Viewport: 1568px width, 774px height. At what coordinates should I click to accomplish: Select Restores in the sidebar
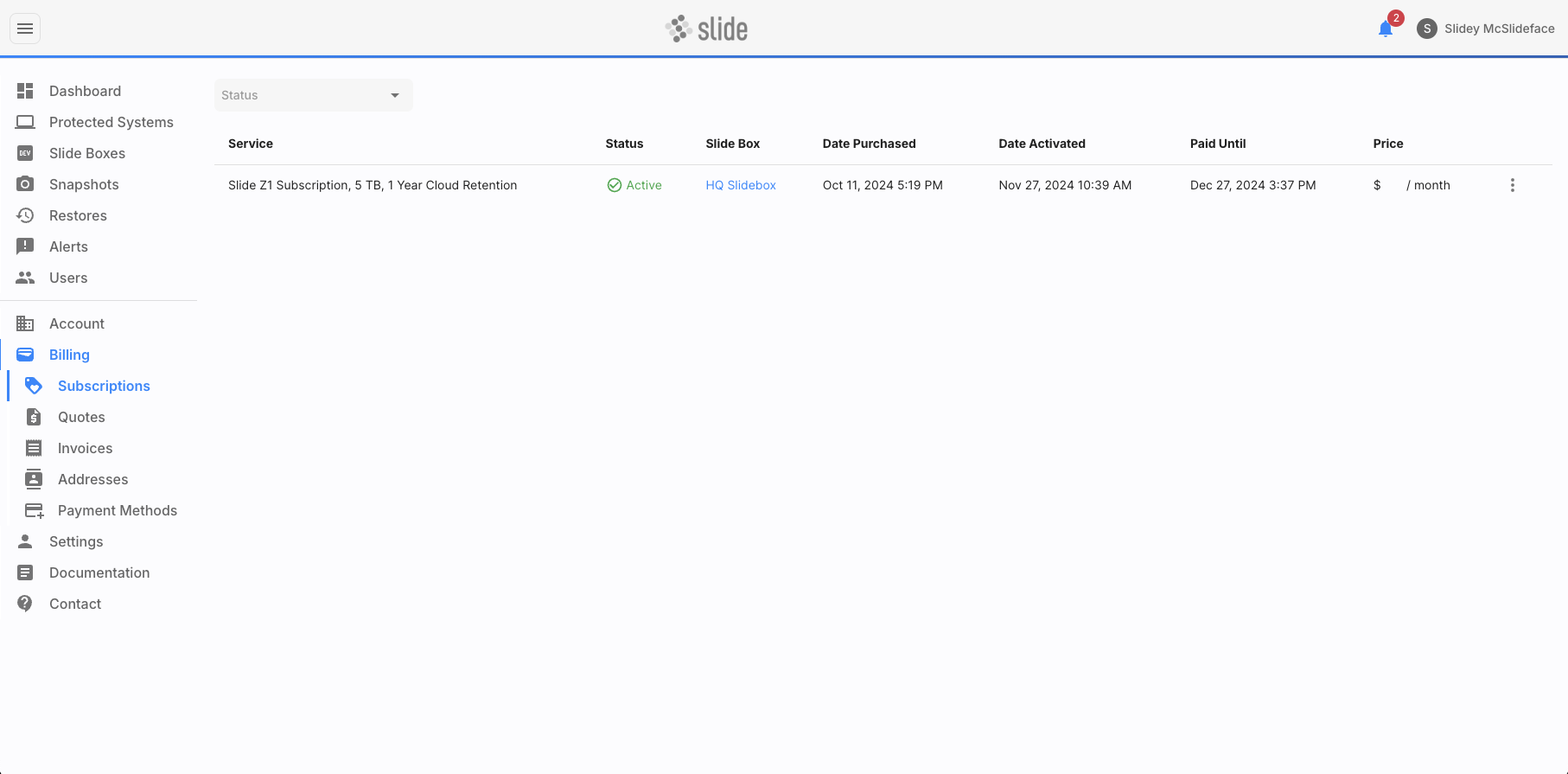point(78,215)
